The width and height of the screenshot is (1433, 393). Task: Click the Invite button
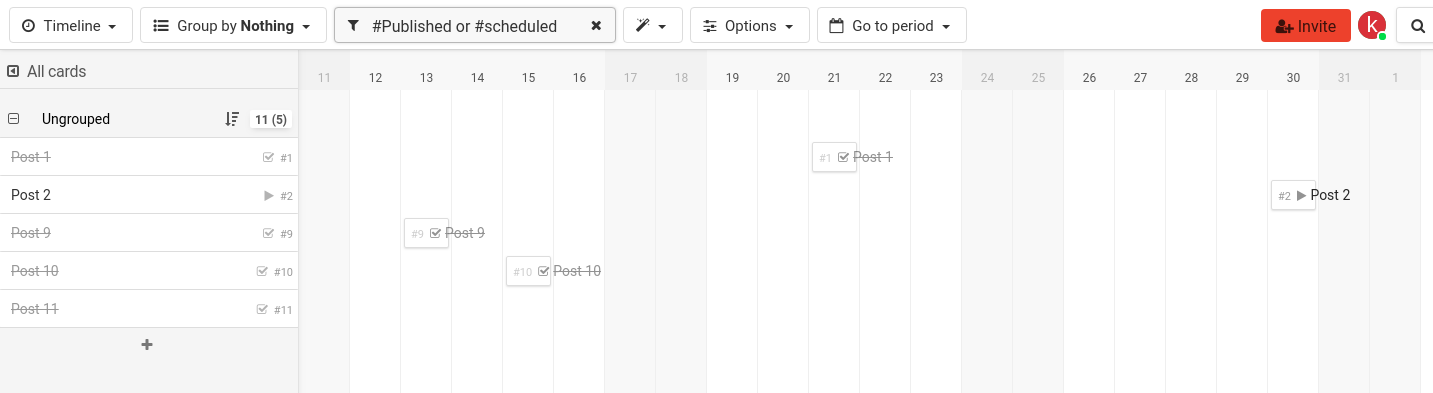(x=1306, y=26)
